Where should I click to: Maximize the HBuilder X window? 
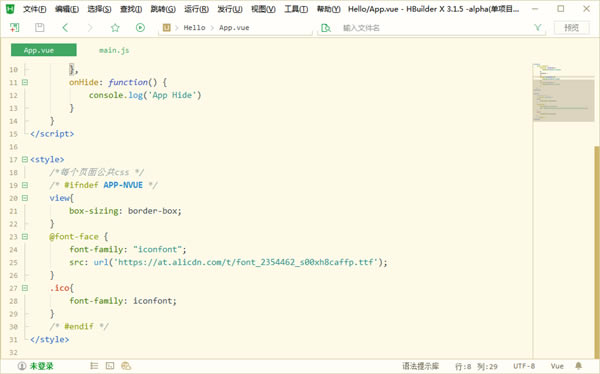(561, 9)
